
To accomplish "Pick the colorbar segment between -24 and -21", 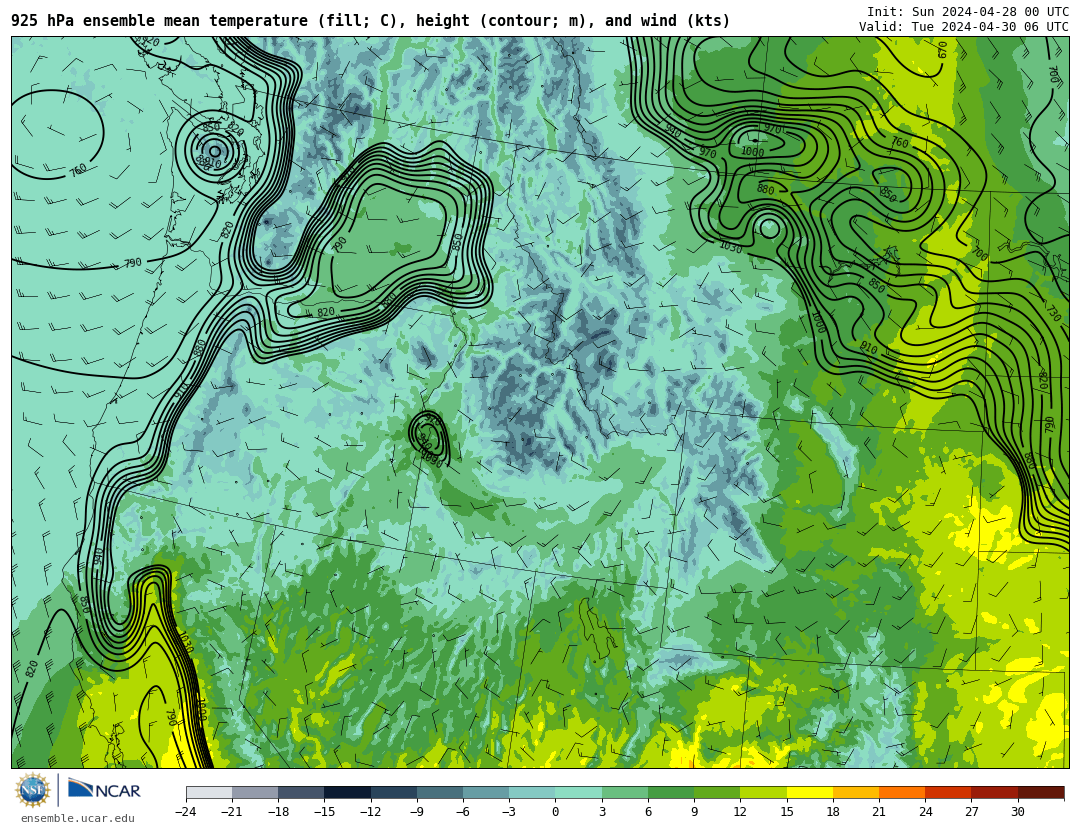I will (209, 792).
